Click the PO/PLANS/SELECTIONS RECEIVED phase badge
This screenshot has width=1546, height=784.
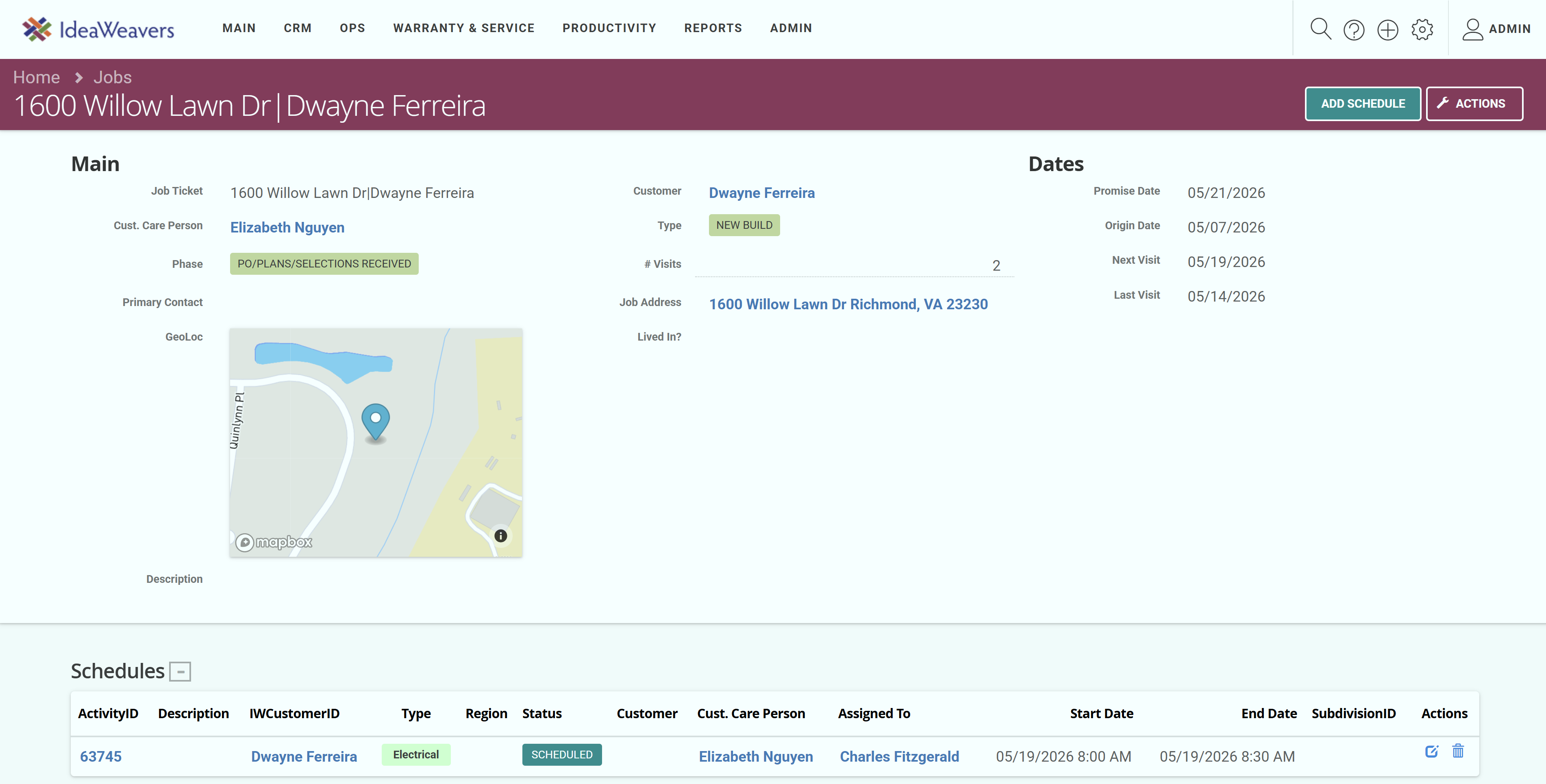coord(324,264)
